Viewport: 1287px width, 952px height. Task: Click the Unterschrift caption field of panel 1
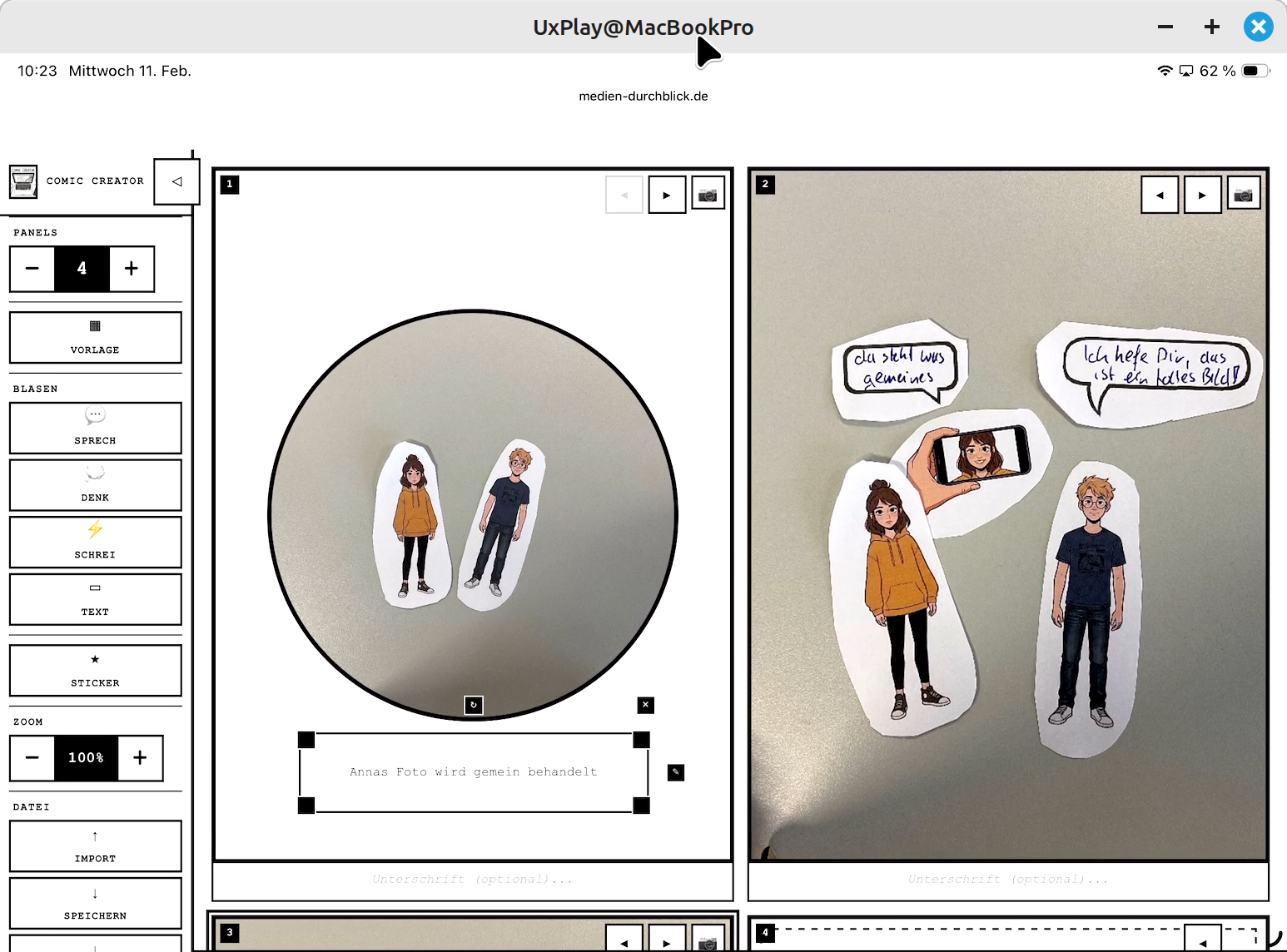coord(472,878)
